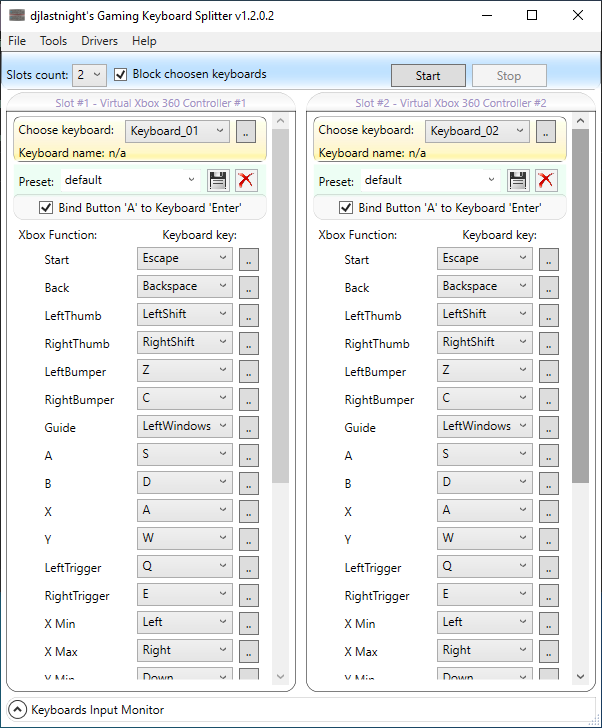Click Slot #1 scrollbar down arrow
Viewport: 602px width, 728px height.
pyautogui.click(x=280, y=676)
